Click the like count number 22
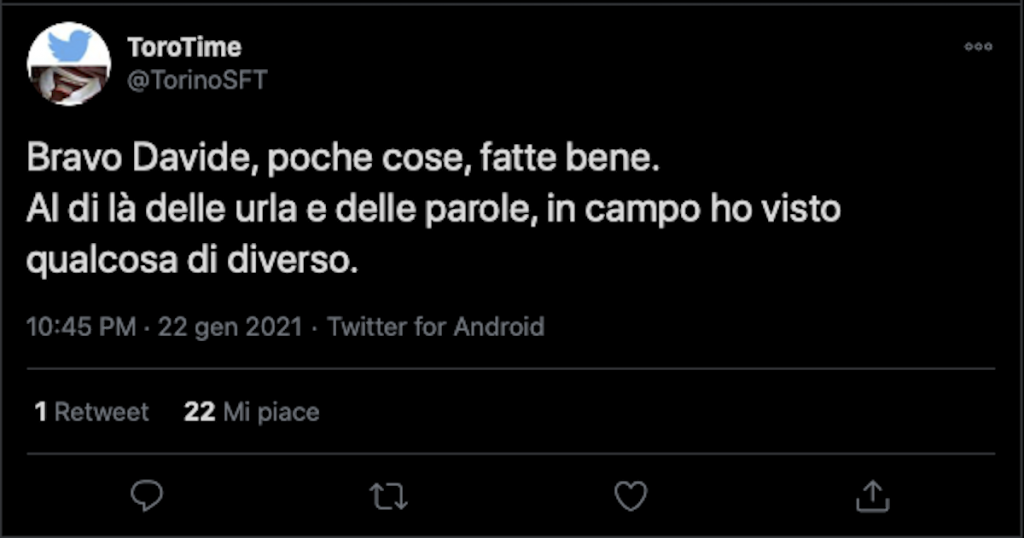 click(x=199, y=412)
